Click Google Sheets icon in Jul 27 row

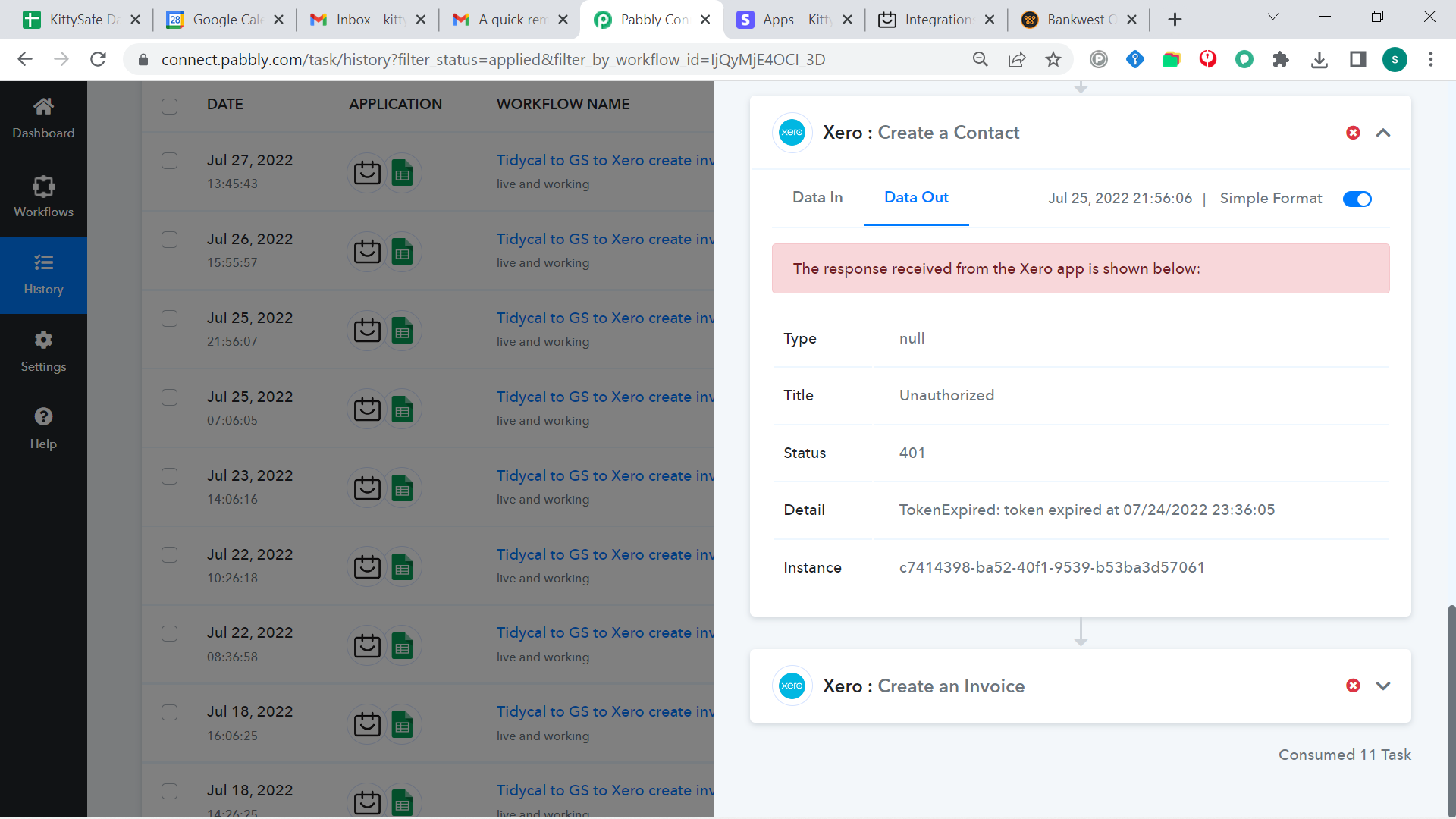click(x=403, y=173)
